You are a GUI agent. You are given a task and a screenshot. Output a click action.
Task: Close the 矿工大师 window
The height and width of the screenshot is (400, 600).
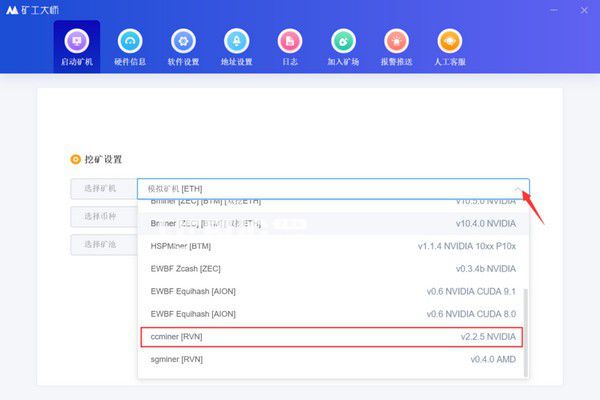(x=584, y=10)
